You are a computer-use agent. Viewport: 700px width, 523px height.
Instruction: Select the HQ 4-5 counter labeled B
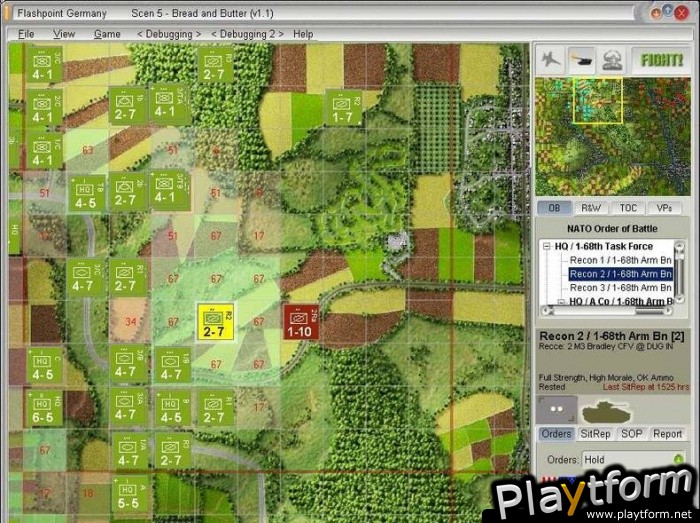(173, 407)
